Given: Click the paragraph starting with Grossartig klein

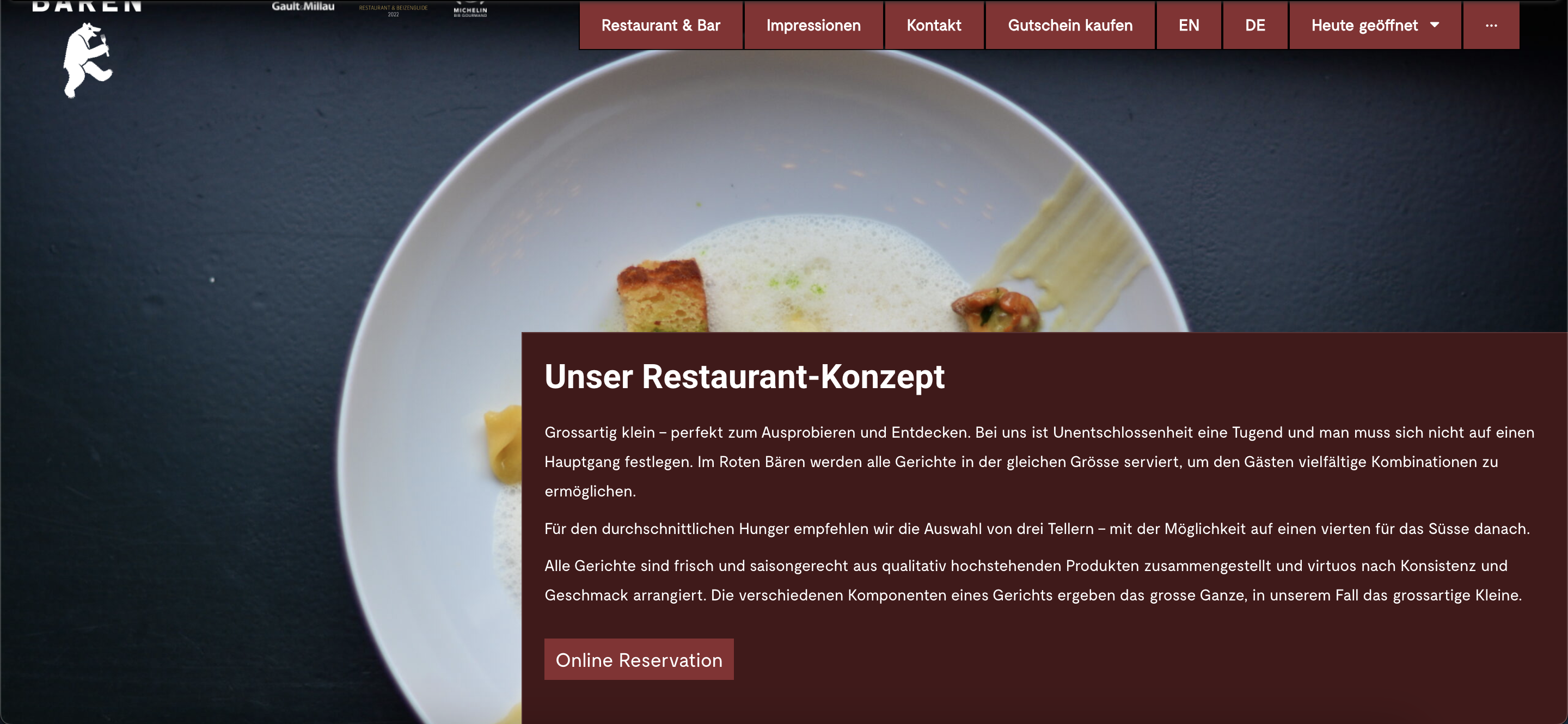Looking at the screenshot, I should [x=1039, y=462].
